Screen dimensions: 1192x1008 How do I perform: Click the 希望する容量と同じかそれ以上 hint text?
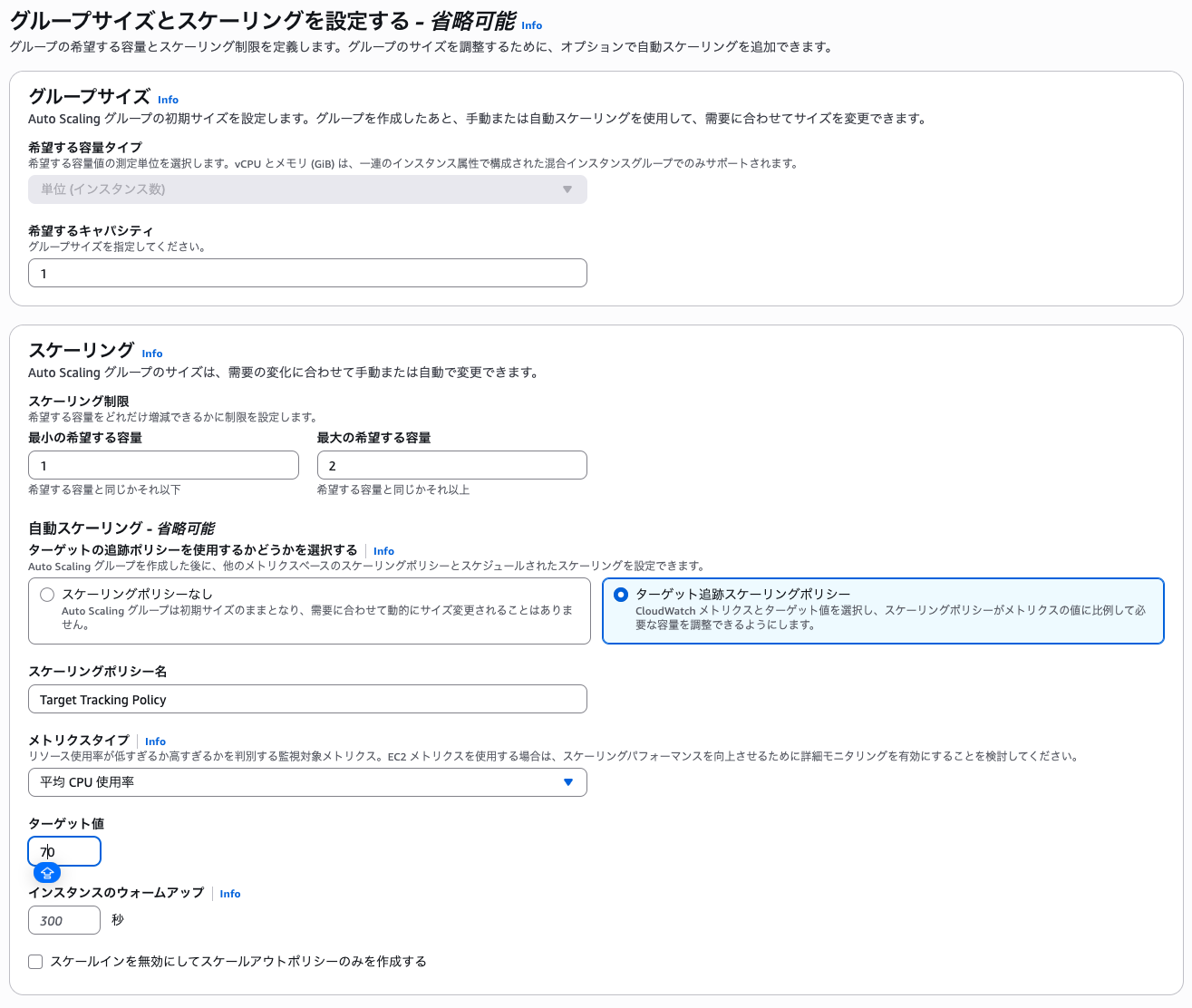[x=392, y=489]
